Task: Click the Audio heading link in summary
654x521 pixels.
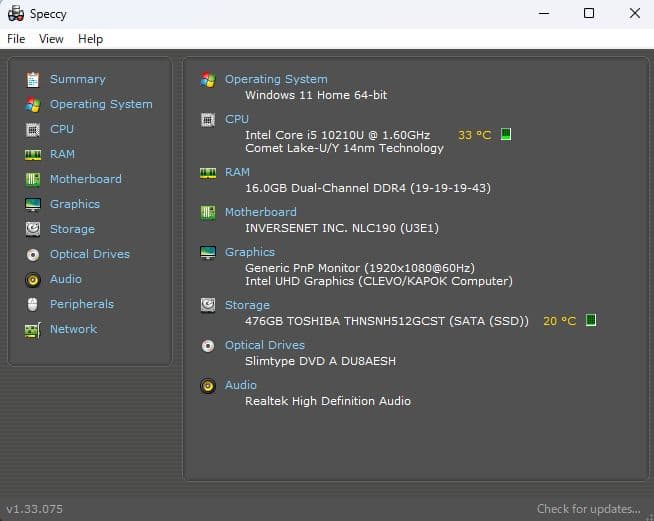Action: tap(241, 385)
